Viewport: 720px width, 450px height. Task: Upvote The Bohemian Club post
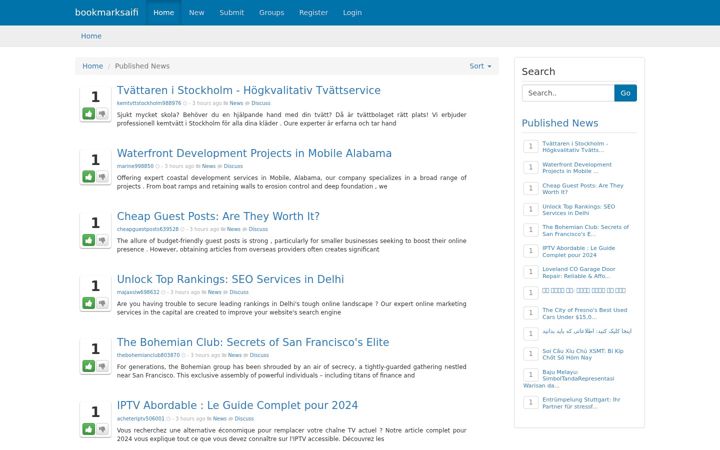89,366
